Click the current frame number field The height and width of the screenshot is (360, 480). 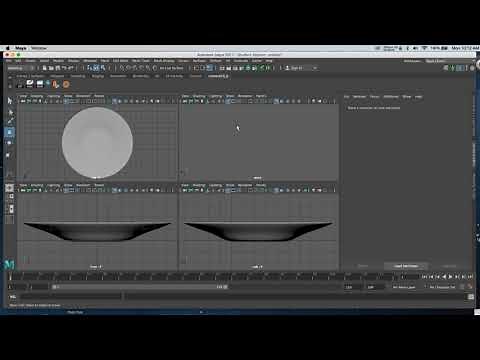click(x=410, y=277)
